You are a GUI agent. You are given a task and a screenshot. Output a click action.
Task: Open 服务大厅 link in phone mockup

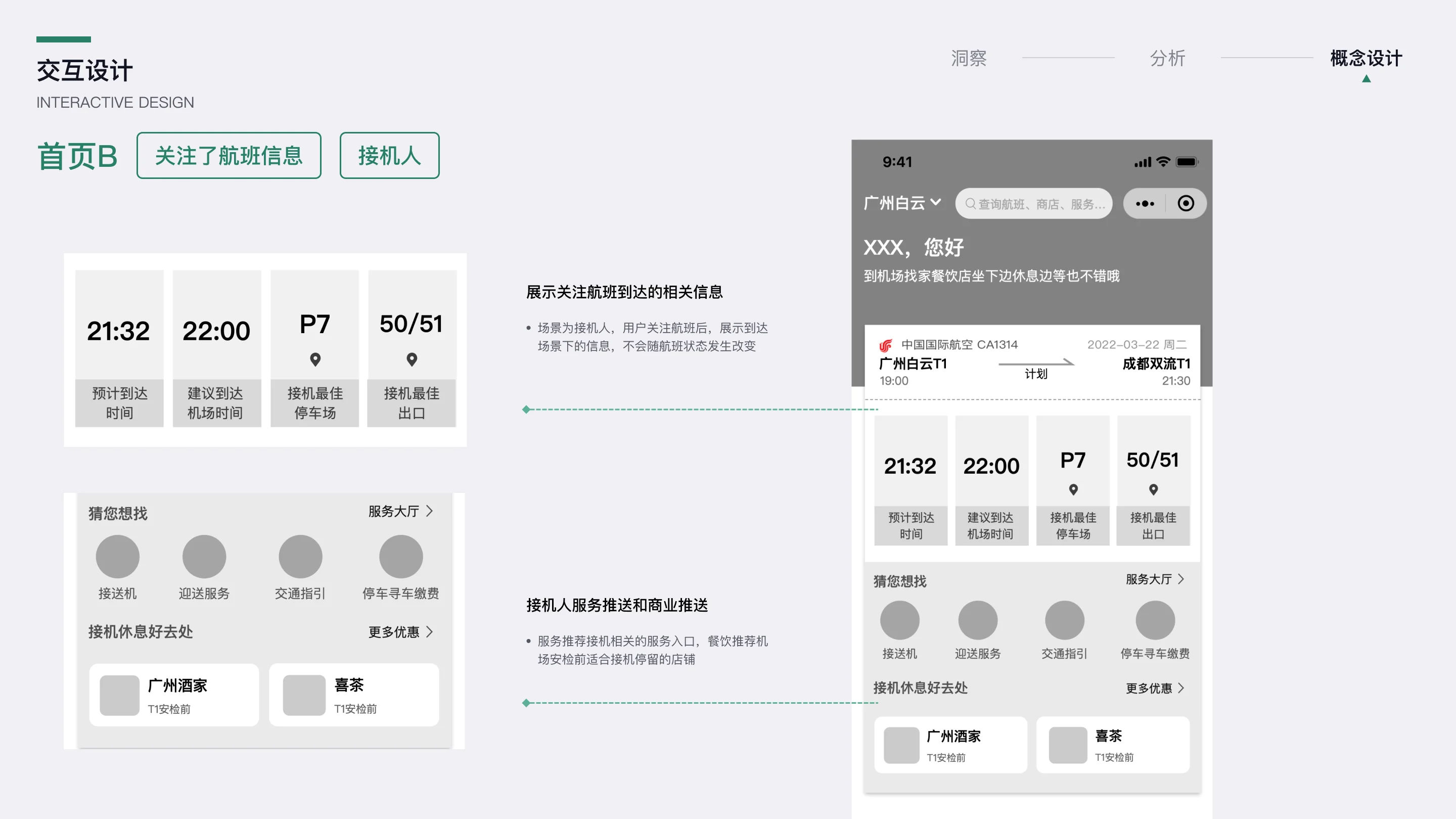click(x=1155, y=579)
